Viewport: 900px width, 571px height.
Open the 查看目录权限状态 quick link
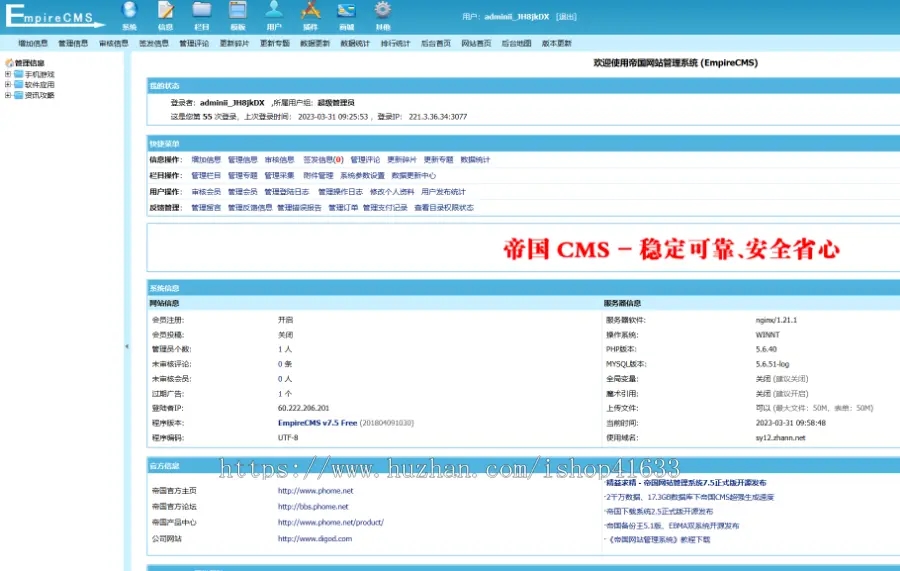pos(444,208)
